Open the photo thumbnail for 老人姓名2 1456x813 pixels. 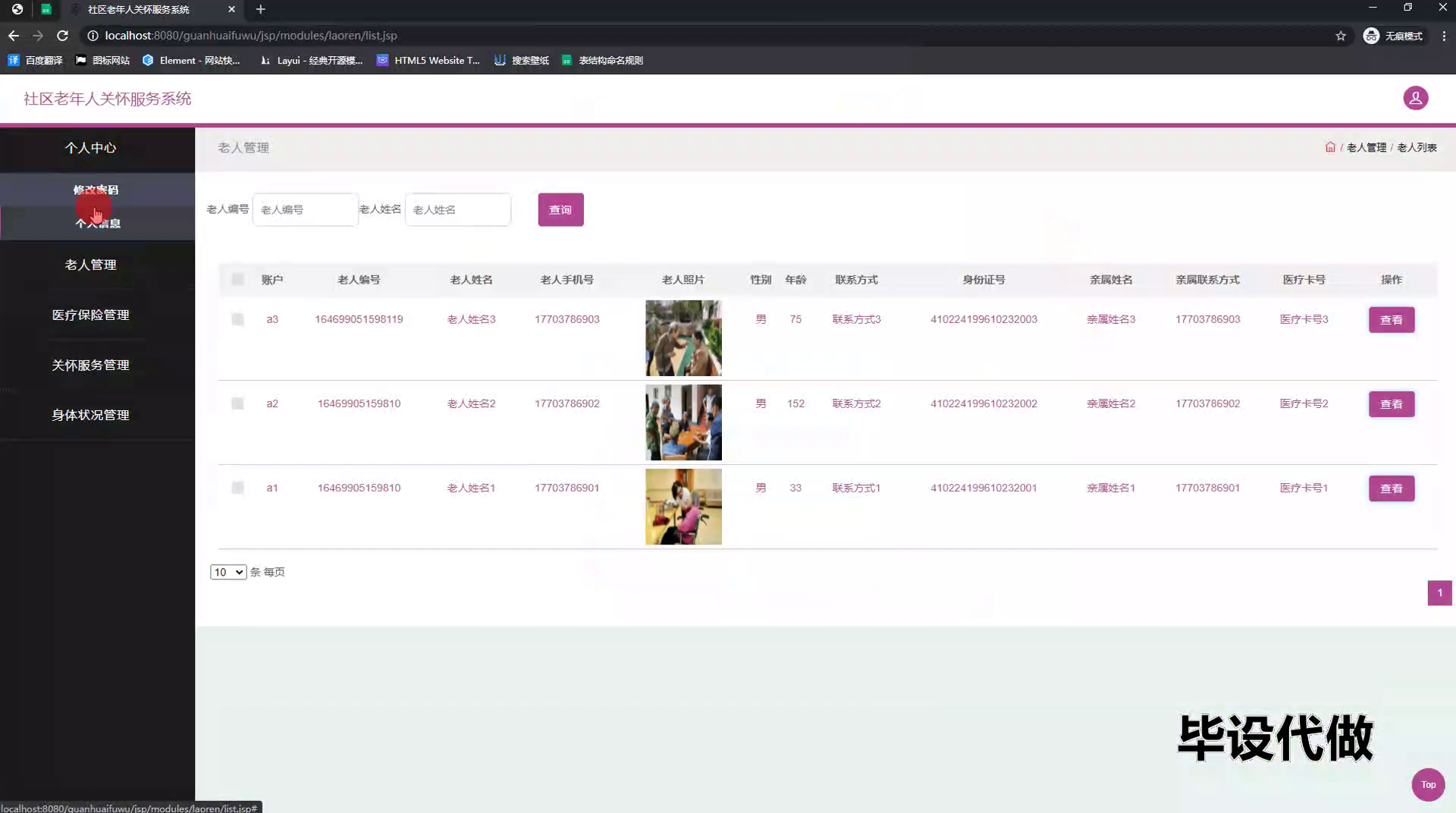click(x=683, y=422)
